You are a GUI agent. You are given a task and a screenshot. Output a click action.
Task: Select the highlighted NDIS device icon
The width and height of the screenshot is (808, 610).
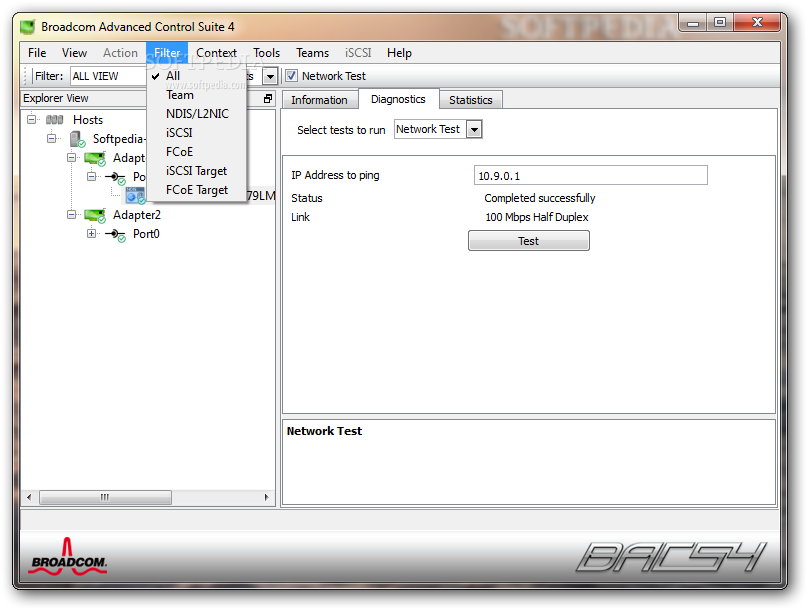[x=135, y=196]
